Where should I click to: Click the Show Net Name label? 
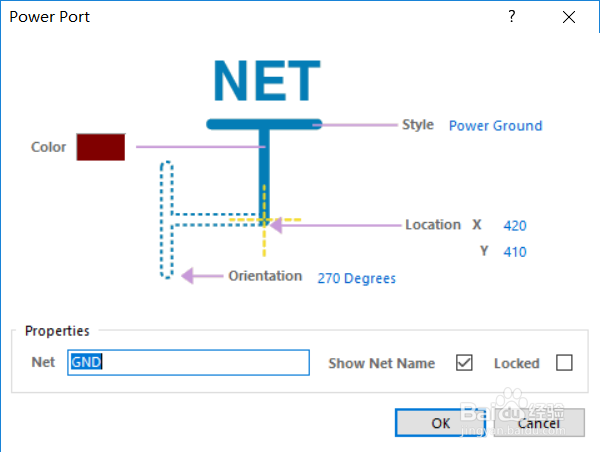[382, 363]
